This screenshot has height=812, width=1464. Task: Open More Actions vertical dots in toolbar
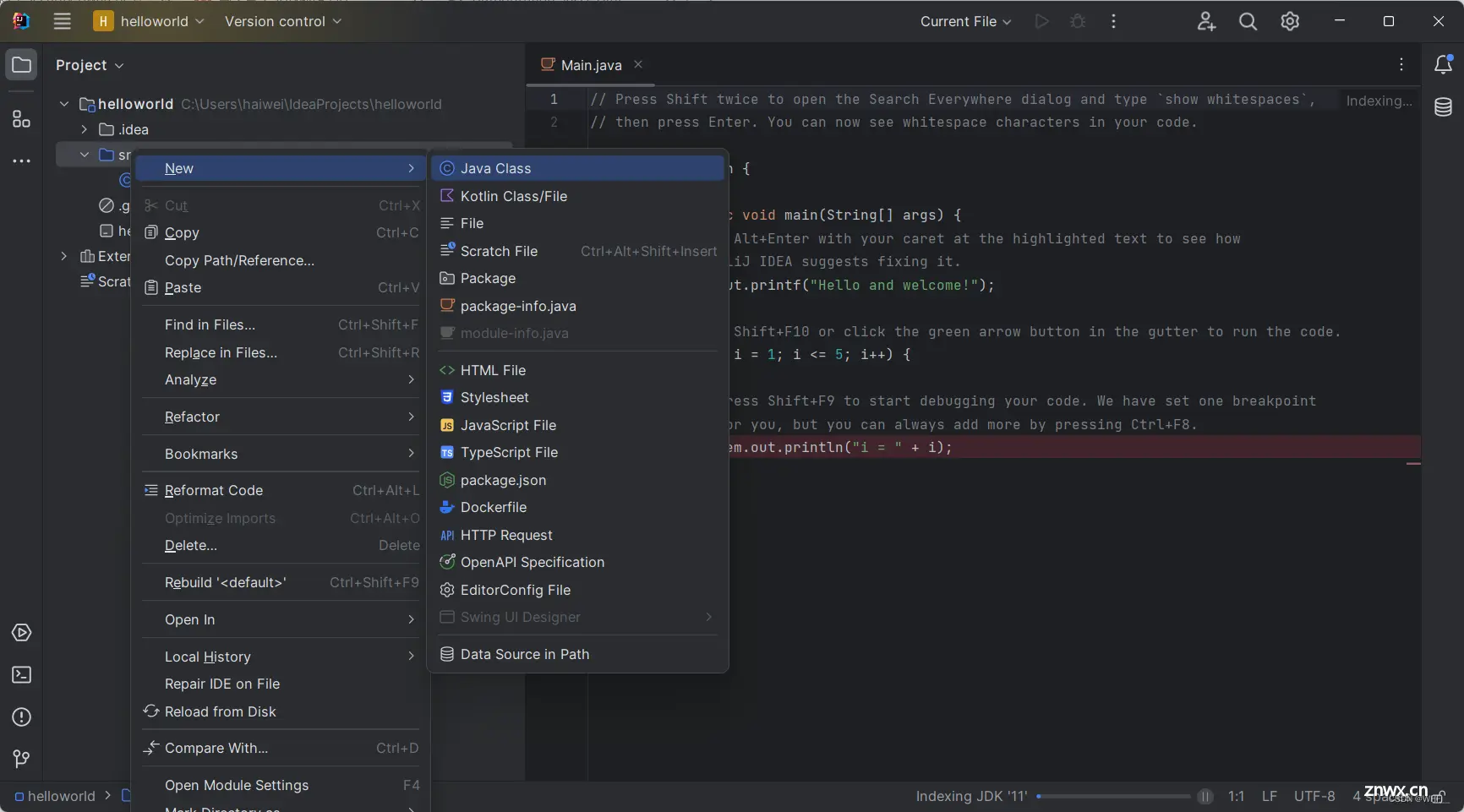pos(1113,21)
